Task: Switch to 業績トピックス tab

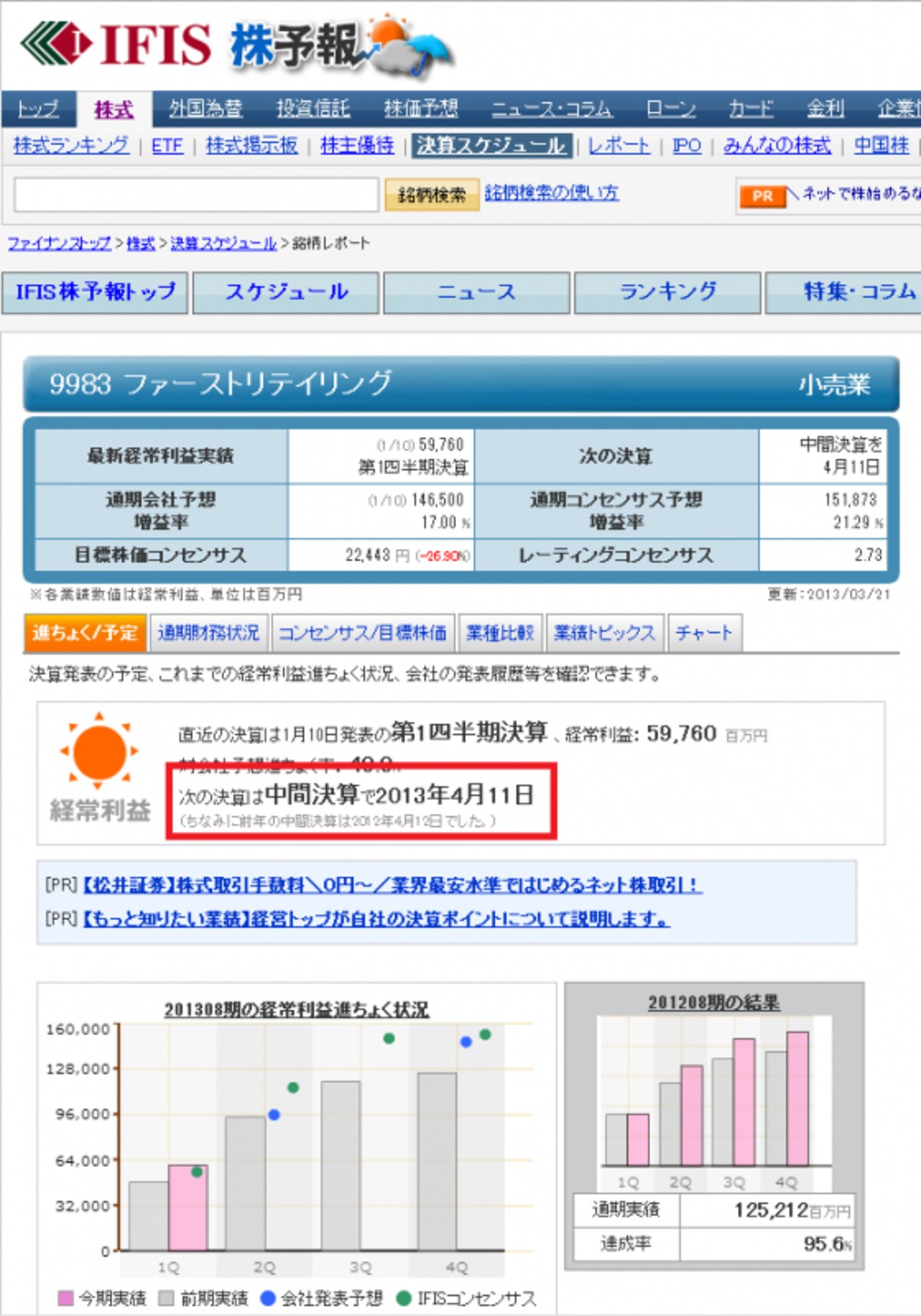Action: click(605, 633)
